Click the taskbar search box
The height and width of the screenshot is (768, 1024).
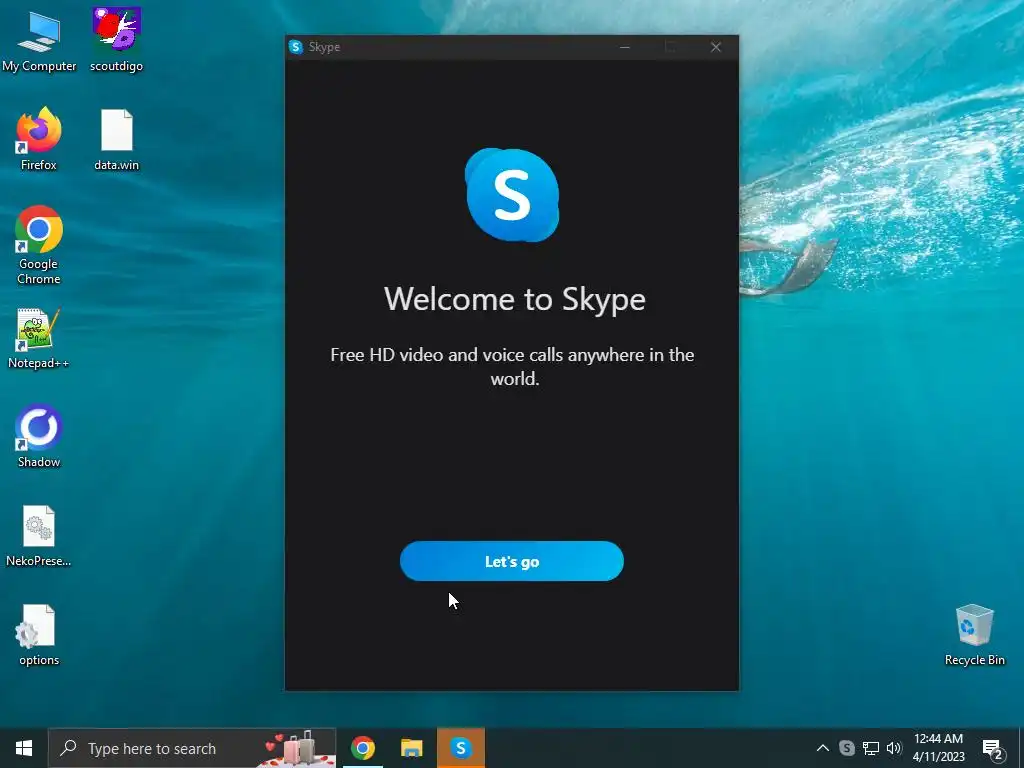(192, 748)
